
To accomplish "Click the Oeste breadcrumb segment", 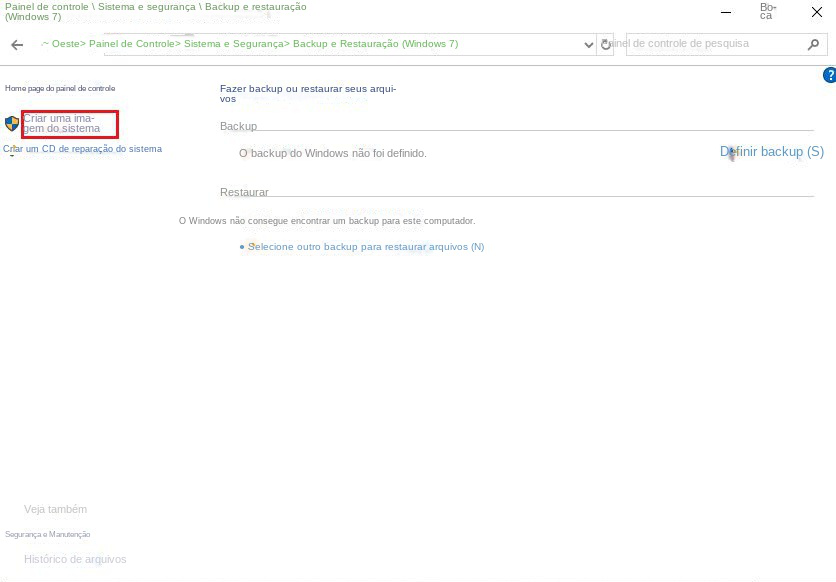I will coord(65,44).
